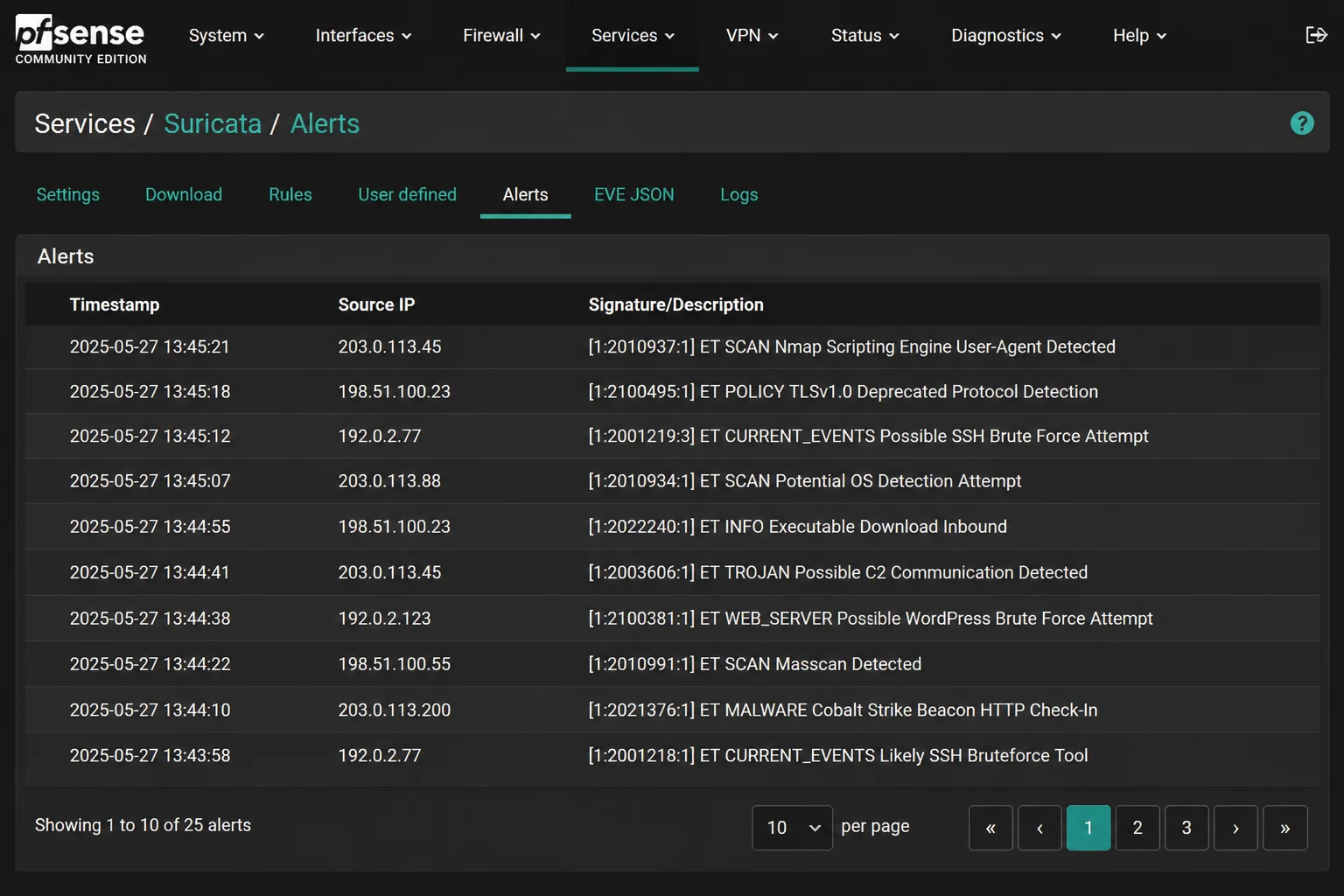Image resolution: width=1344 pixels, height=896 pixels.
Task: Switch to the EVE JSON tab
Action: tap(634, 195)
